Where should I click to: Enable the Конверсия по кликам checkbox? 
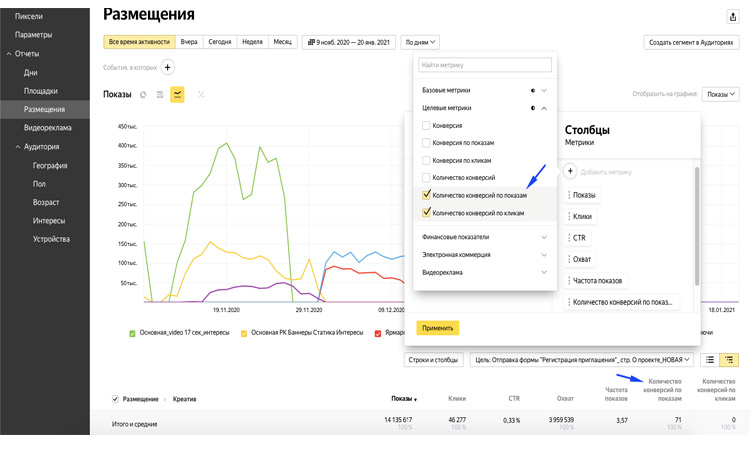(x=427, y=160)
